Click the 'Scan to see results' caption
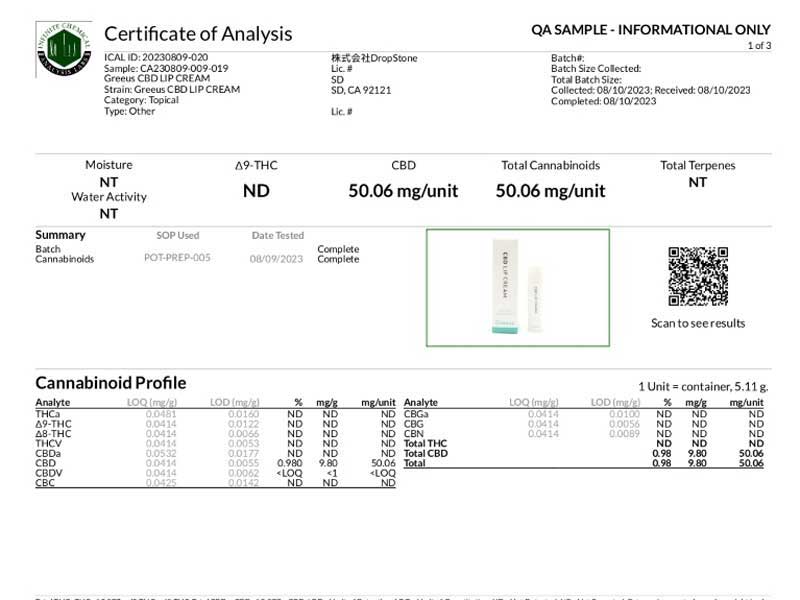 [697, 323]
